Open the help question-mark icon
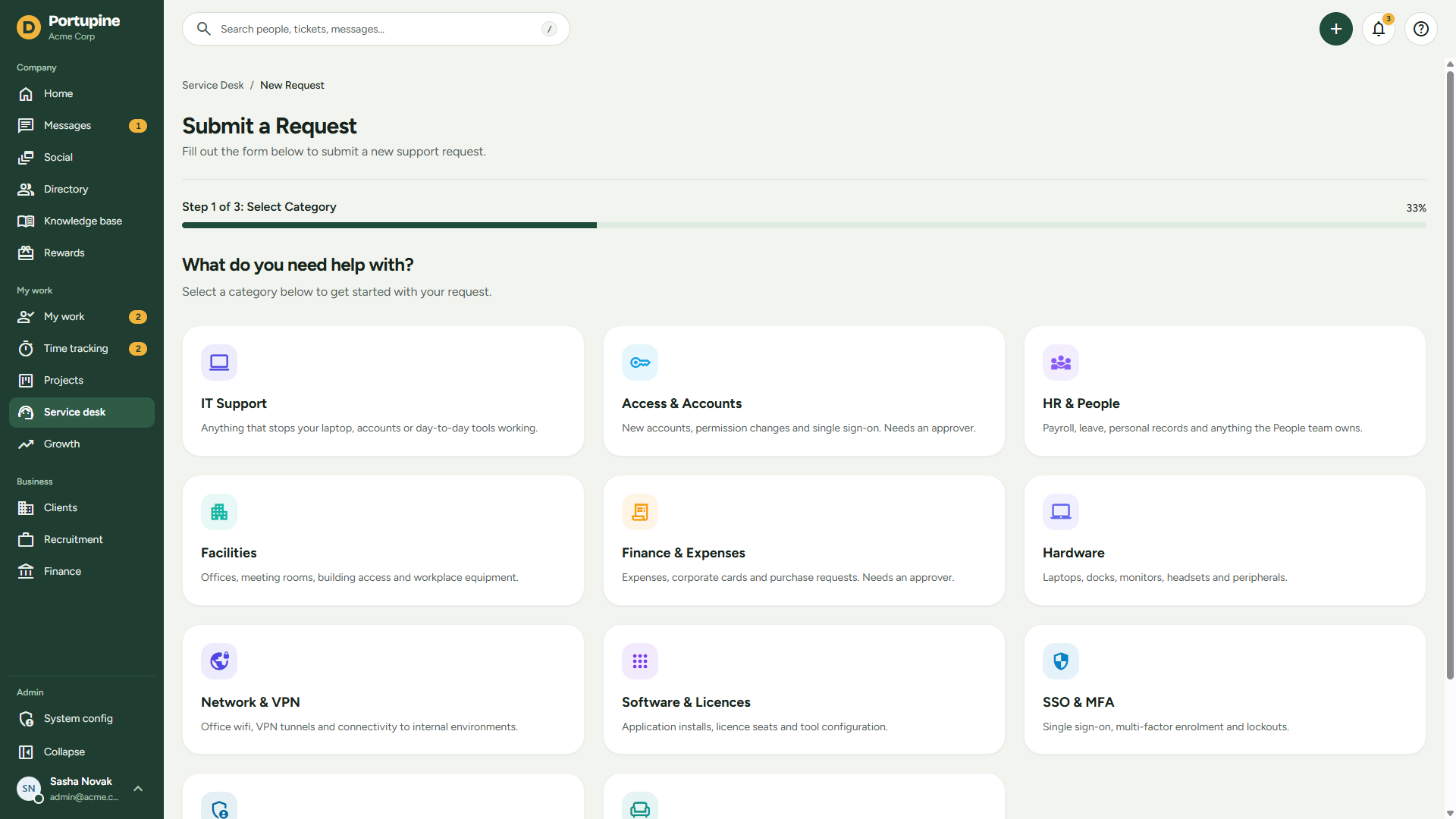The width and height of the screenshot is (1456, 819). pyautogui.click(x=1421, y=29)
